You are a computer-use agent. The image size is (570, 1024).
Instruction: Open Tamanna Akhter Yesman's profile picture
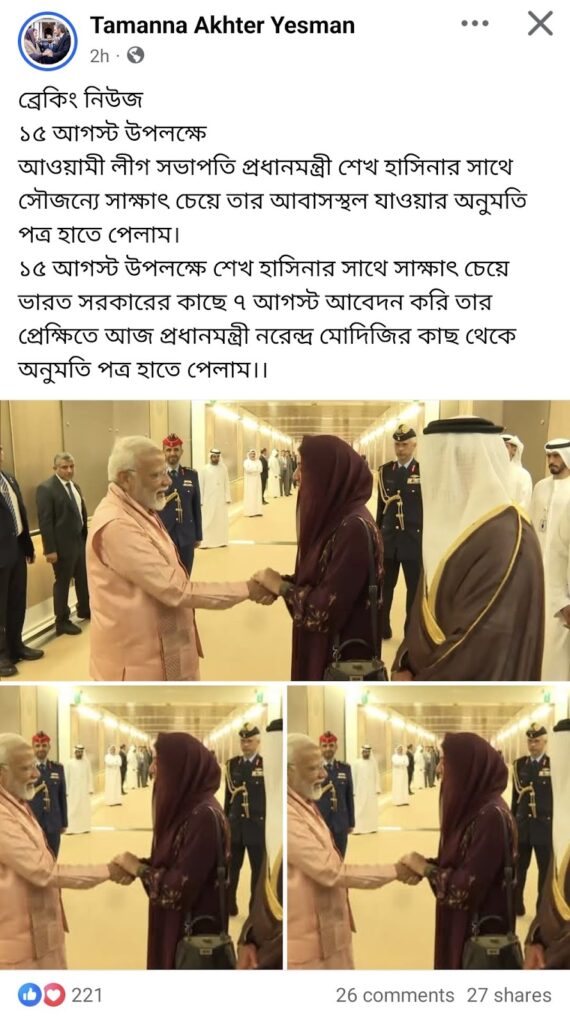point(48,40)
